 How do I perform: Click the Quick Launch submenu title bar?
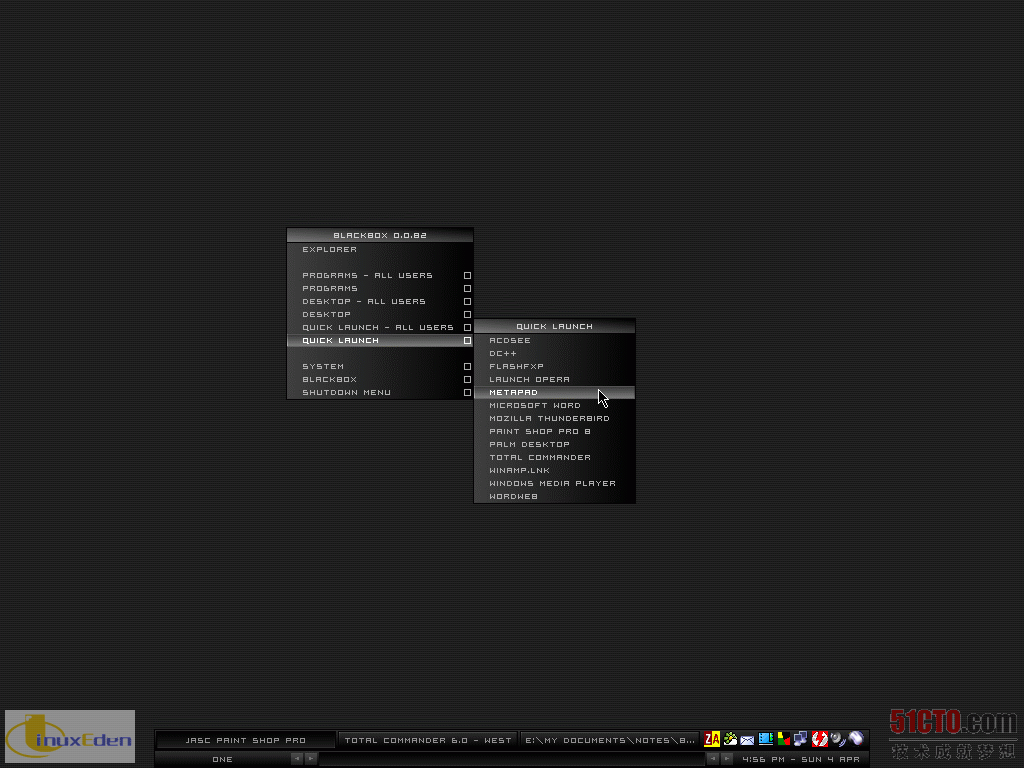coord(554,327)
